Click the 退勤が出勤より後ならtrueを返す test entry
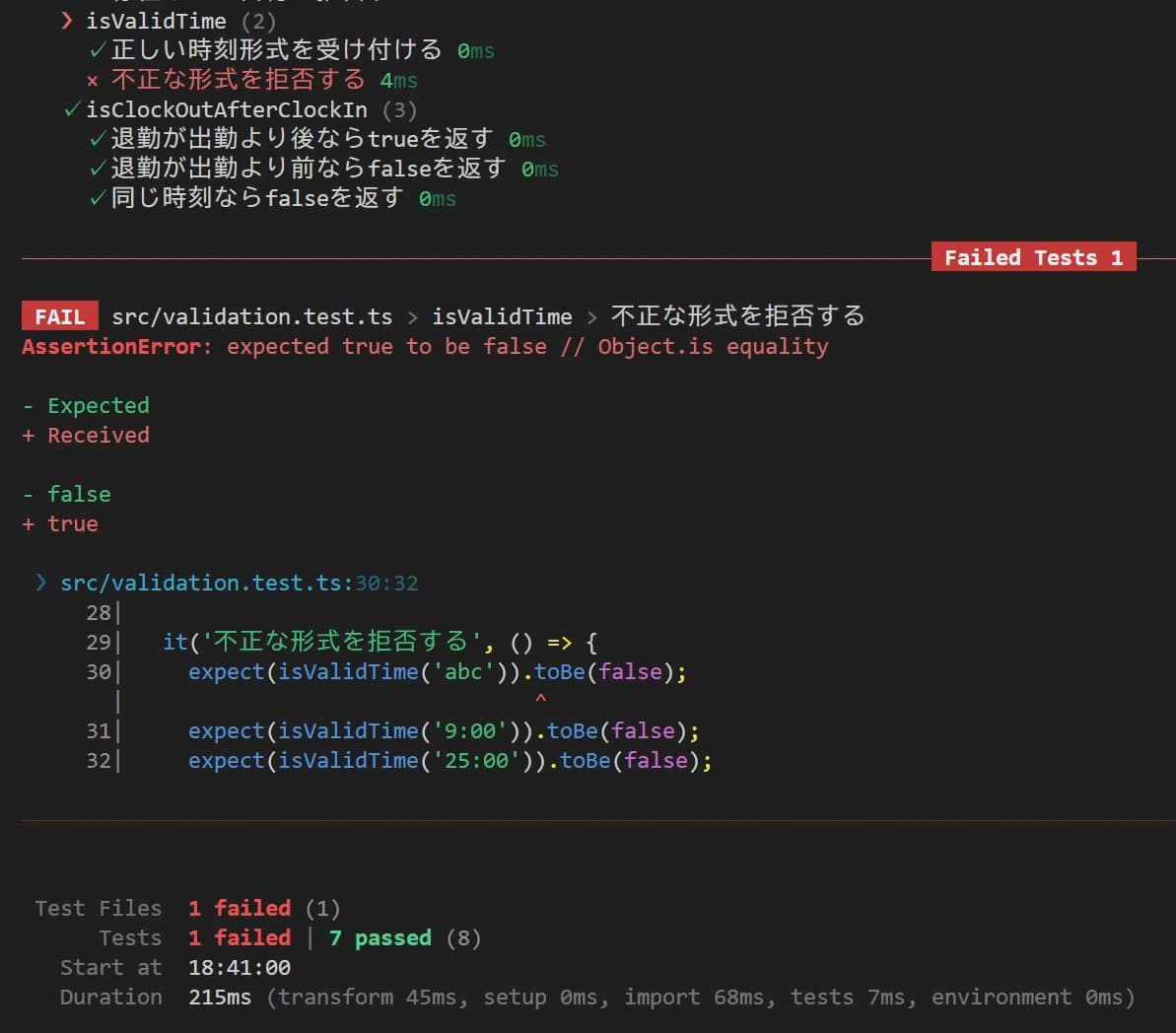This screenshot has width=1176, height=1033. [301, 139]
